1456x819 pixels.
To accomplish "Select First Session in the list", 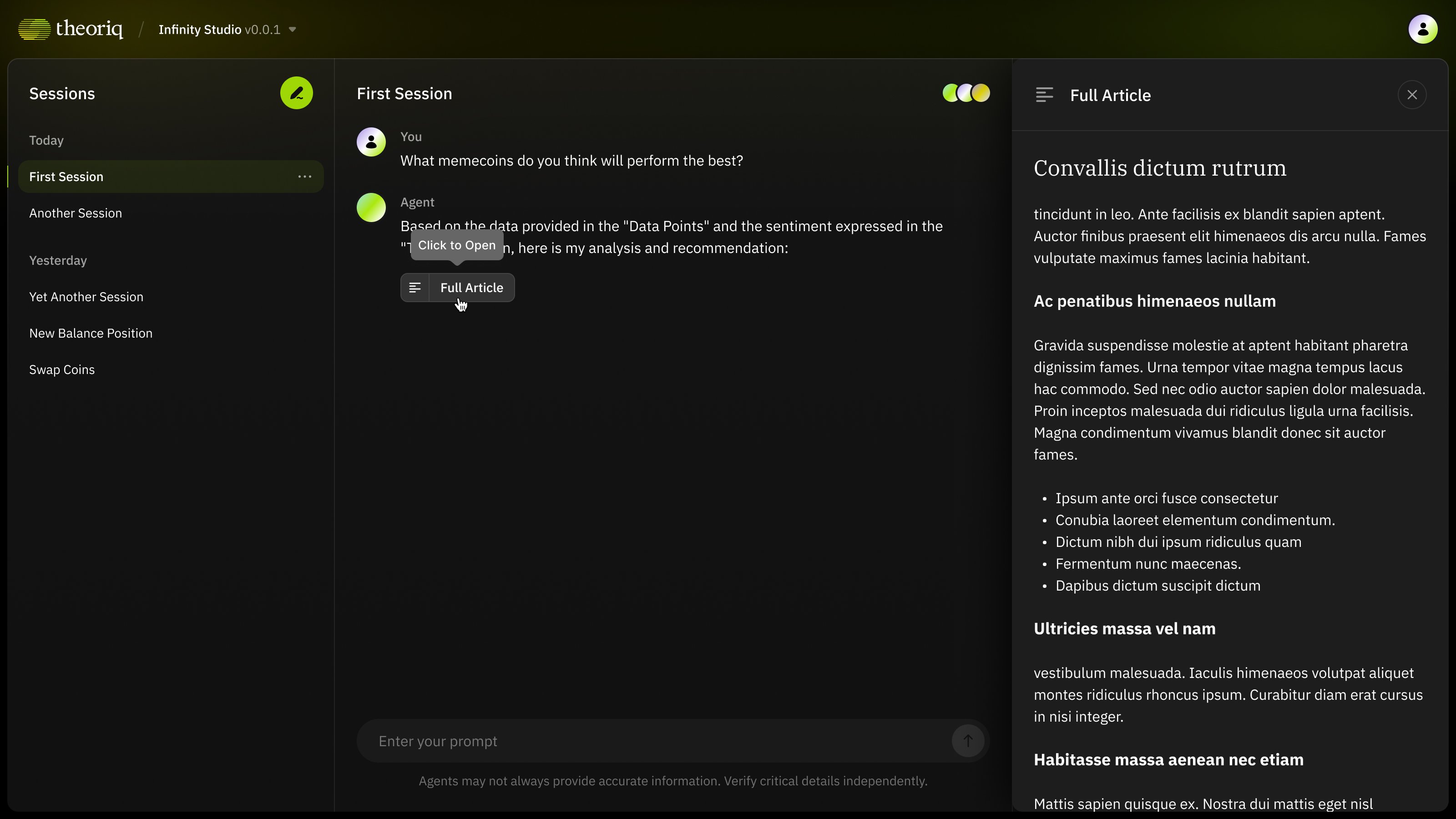I will (x=67, y=177).
